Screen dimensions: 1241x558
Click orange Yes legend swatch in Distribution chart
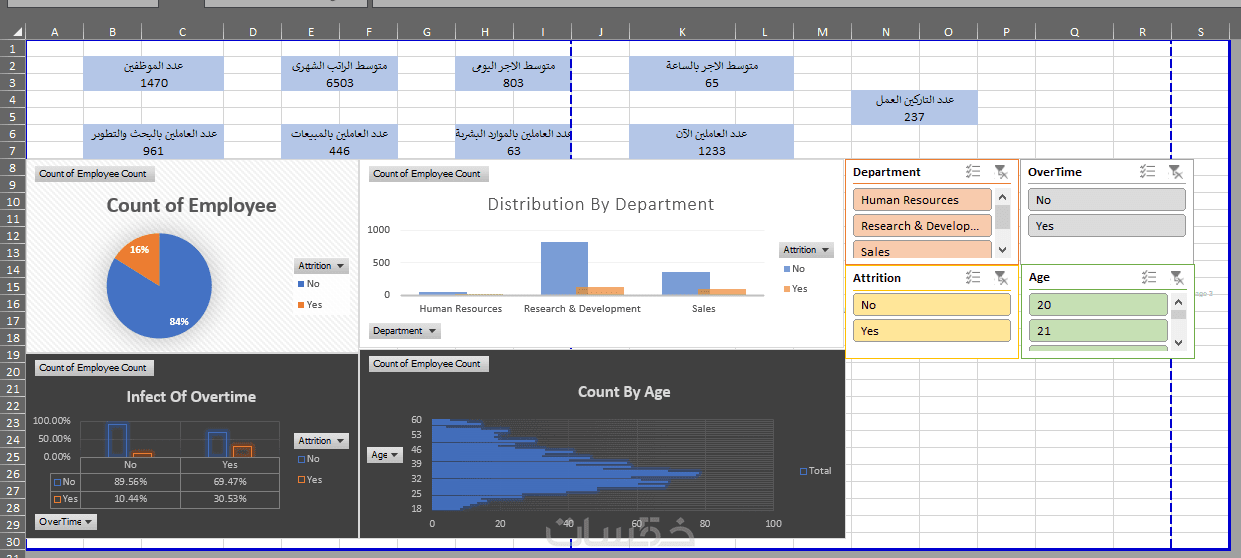pyautogui.click(x=787, y=289)
